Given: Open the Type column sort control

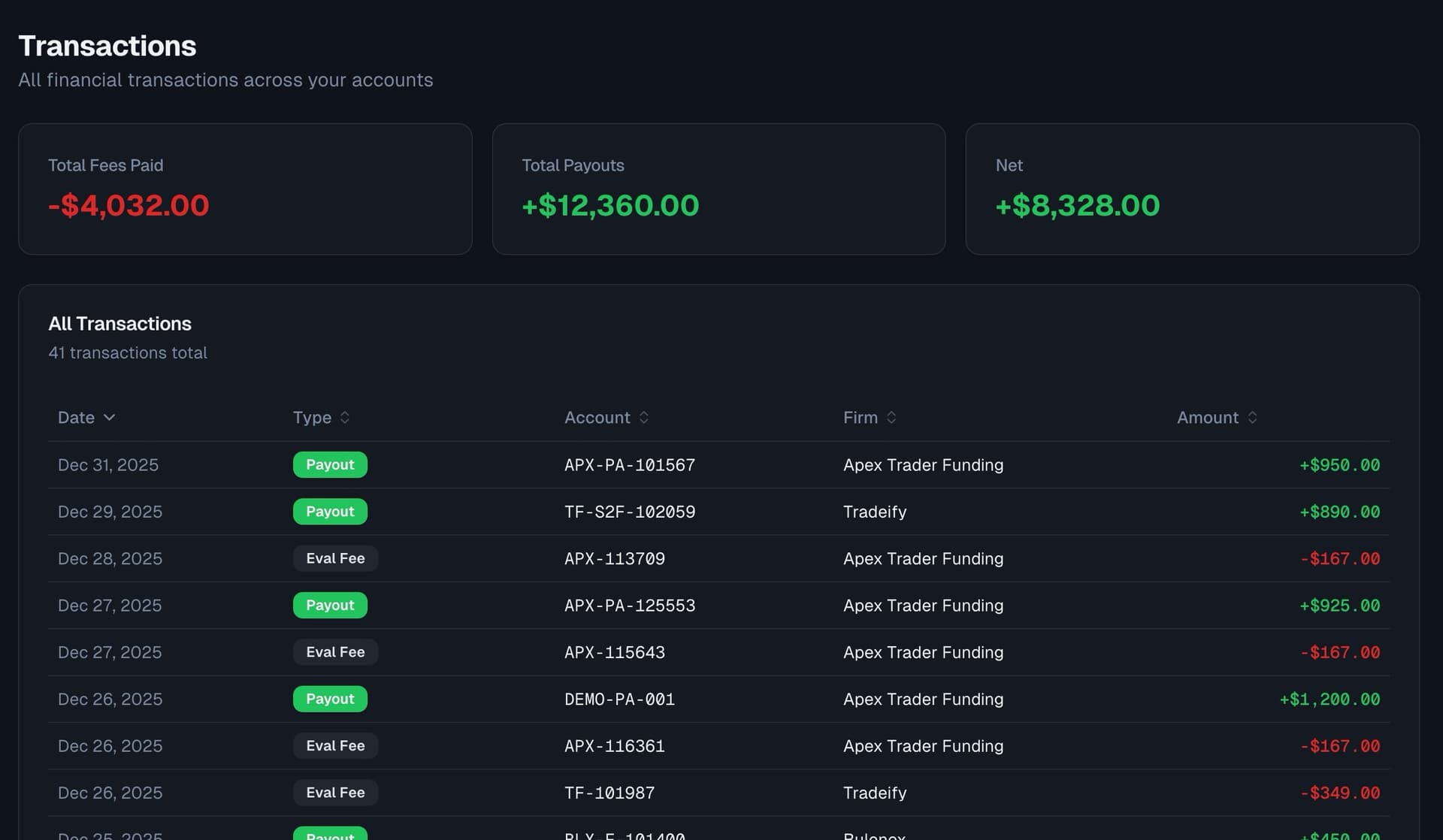Looking at the screenshot, I should pyautogui.click(x=321, y=417).
